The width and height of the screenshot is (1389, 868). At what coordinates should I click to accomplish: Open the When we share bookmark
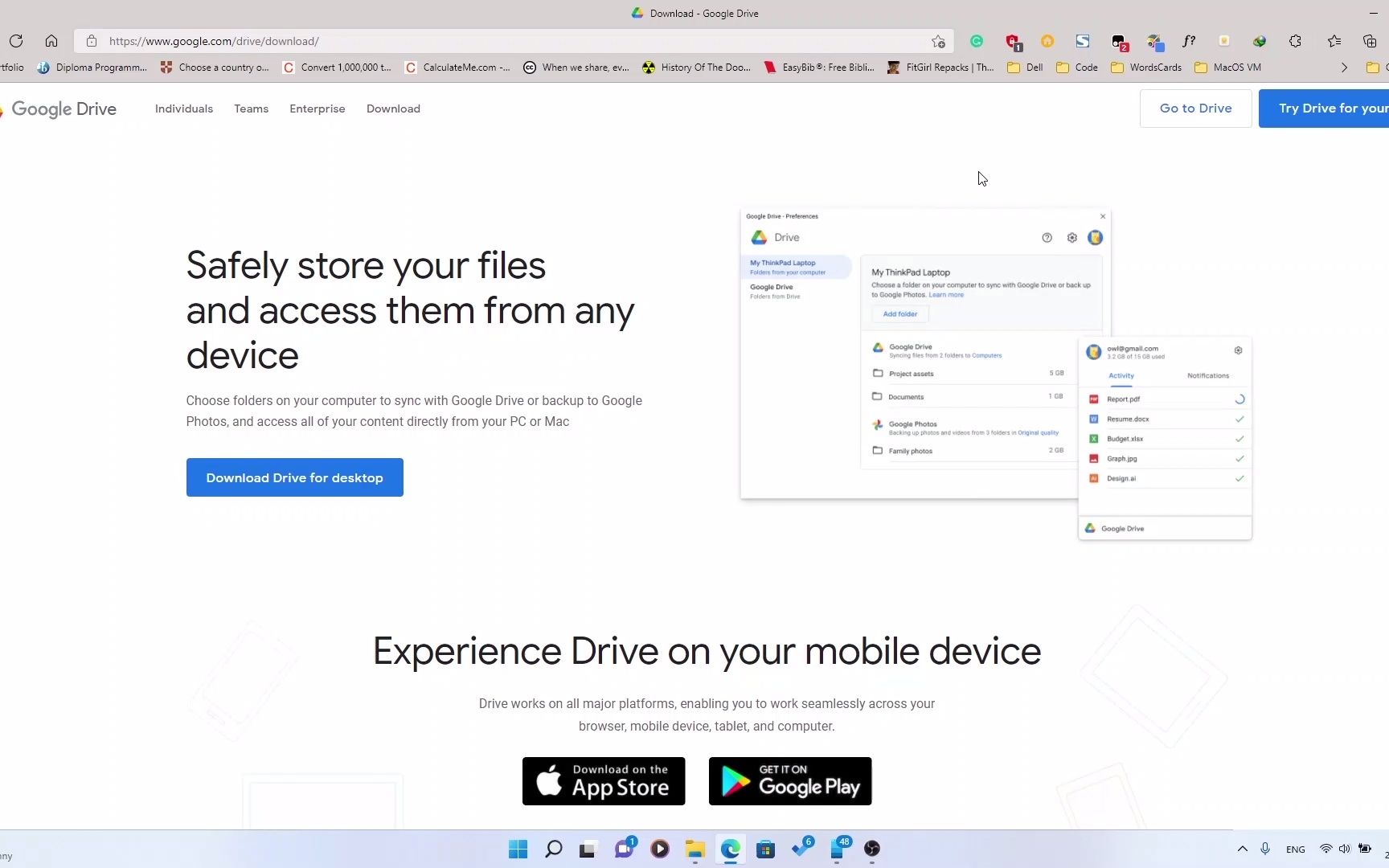(576, 68)
